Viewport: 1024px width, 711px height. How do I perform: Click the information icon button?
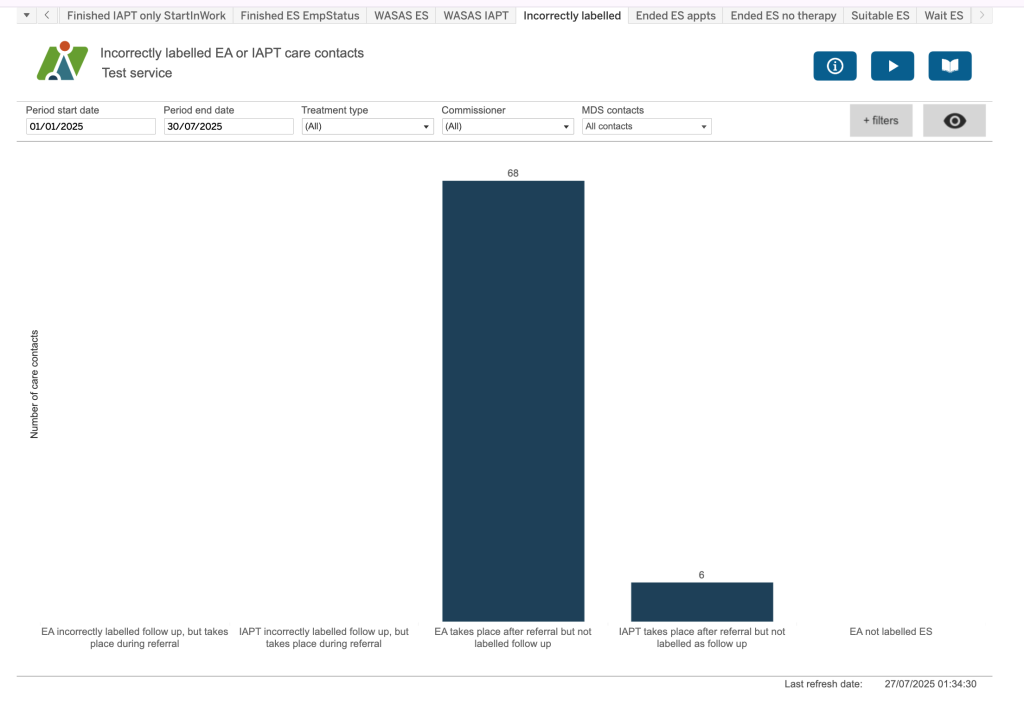pos(835,66)
